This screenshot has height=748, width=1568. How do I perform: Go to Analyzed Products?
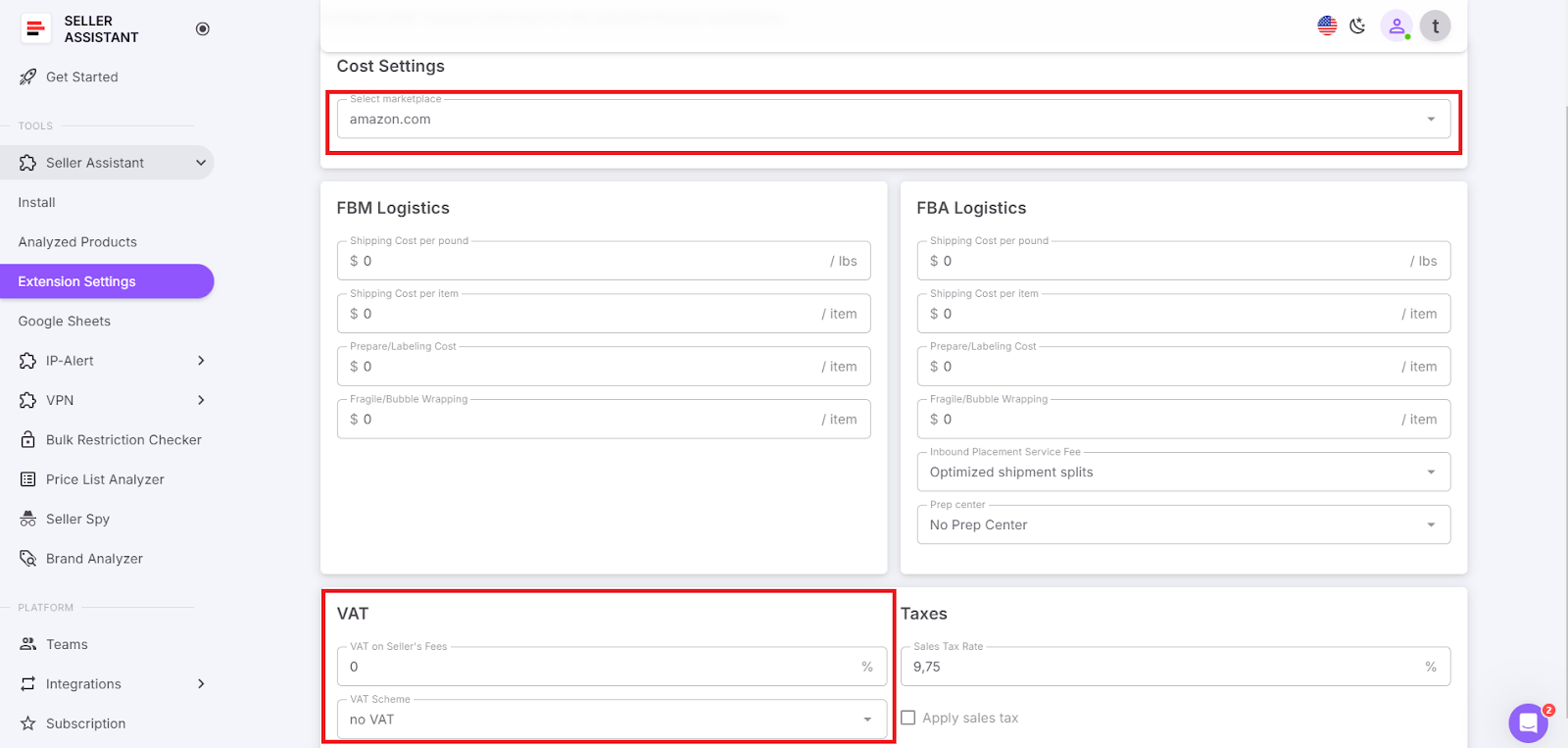(77, 241)
